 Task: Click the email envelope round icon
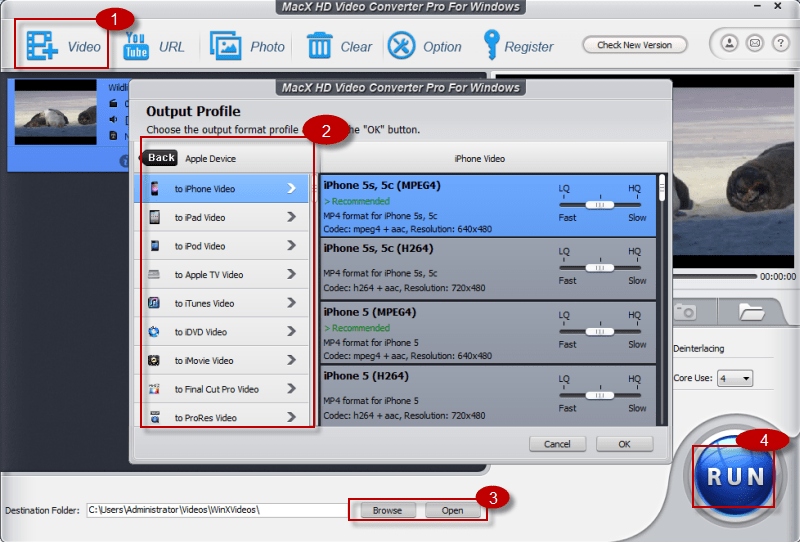click(x=755, y=43)
